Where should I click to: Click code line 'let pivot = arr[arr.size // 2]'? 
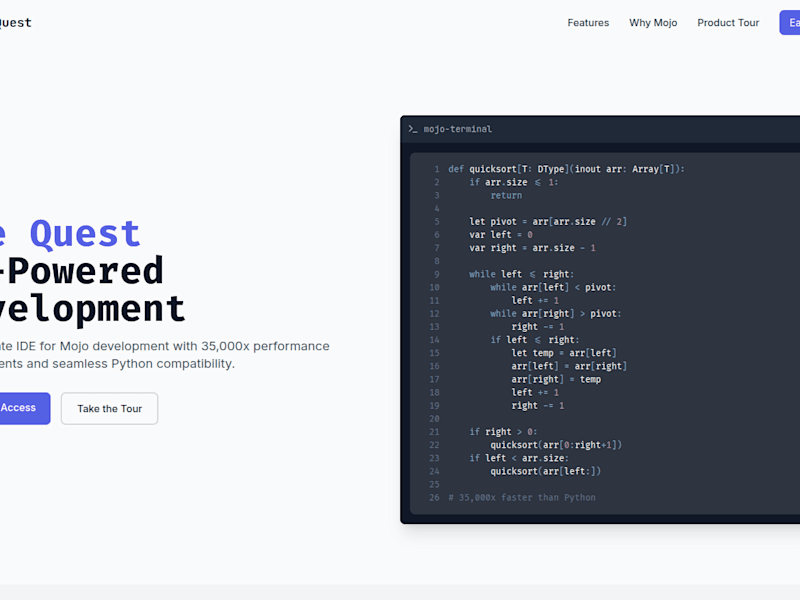(548, 221)
